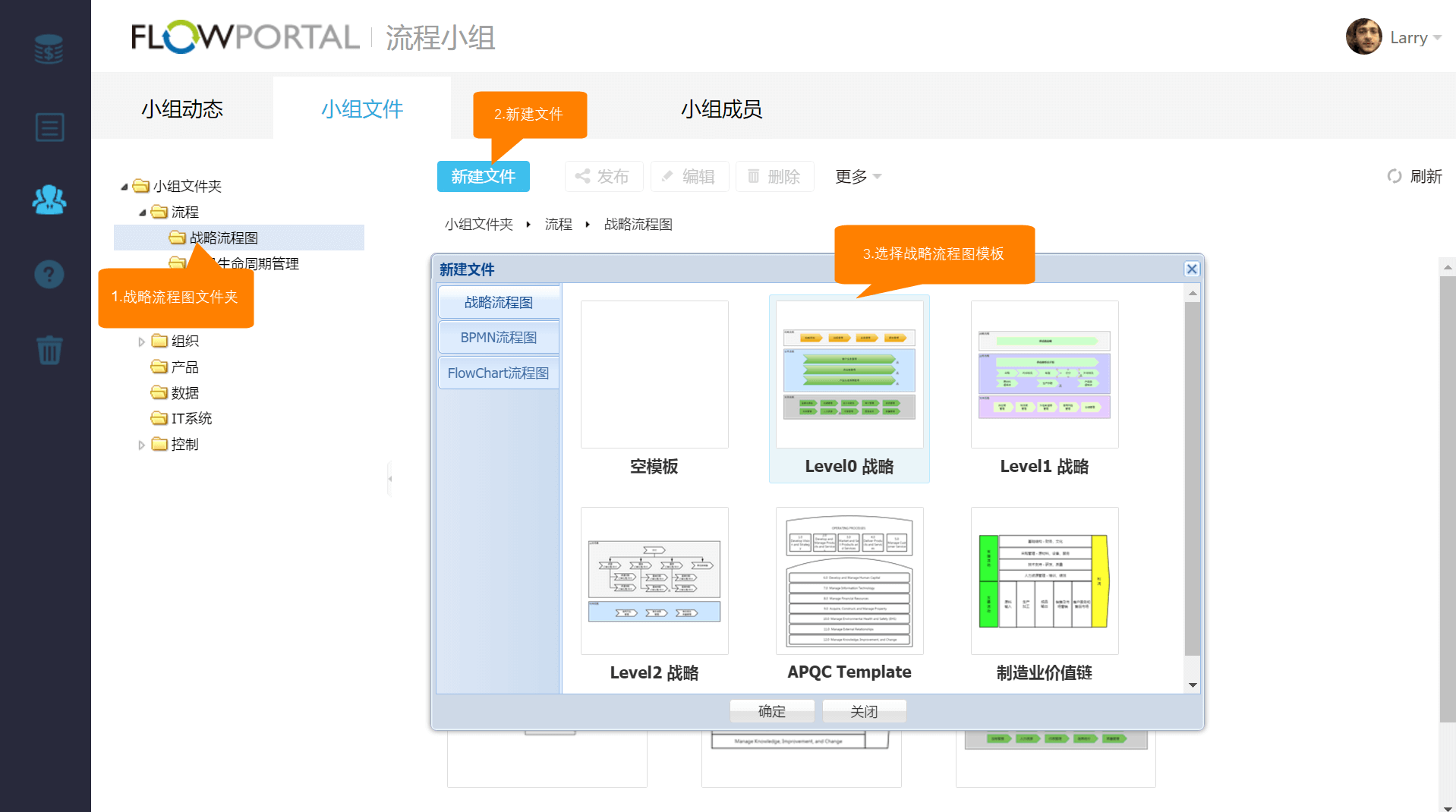This screenshot has height=812, width=1456.
Task: Open the 更多 dropdown menu
Action: (858, 176)
